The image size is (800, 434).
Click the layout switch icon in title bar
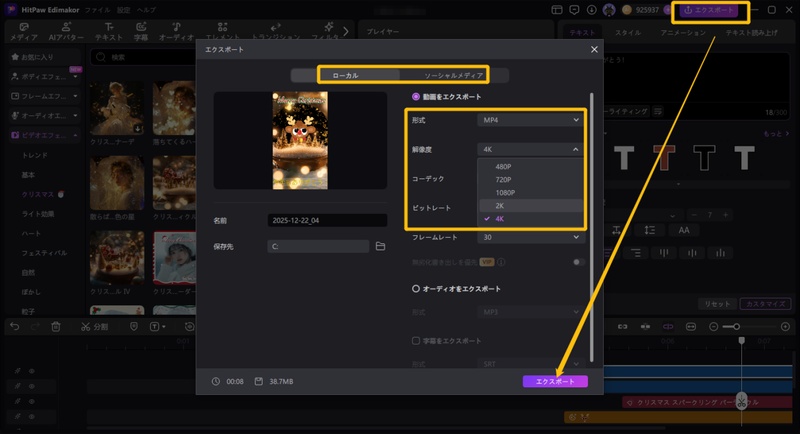point(557,10)
